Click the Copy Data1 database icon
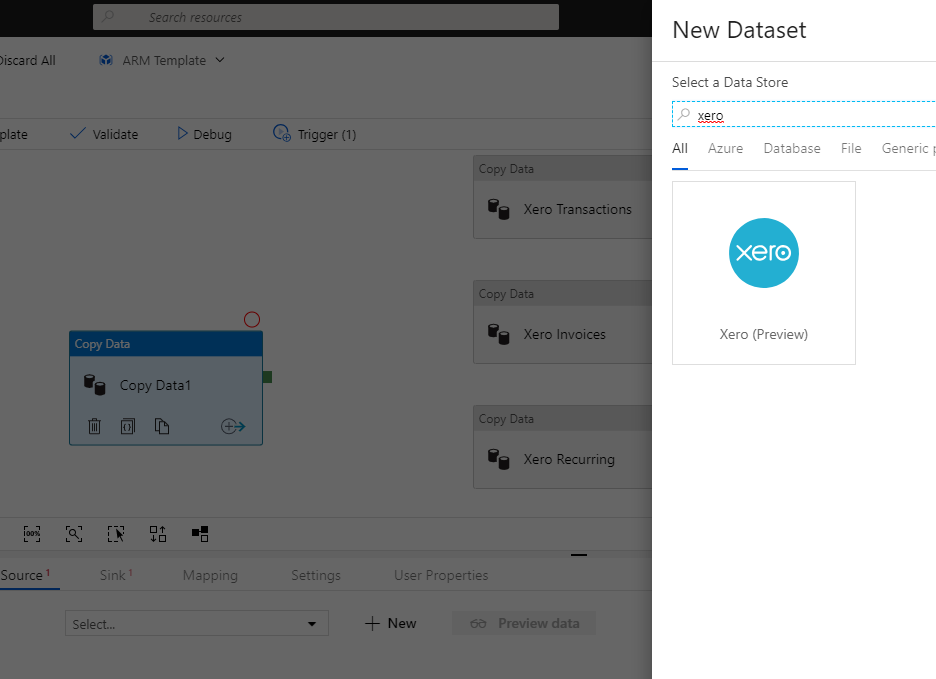The width and height of the screenshot is (936, 679). tap(94, 385)
